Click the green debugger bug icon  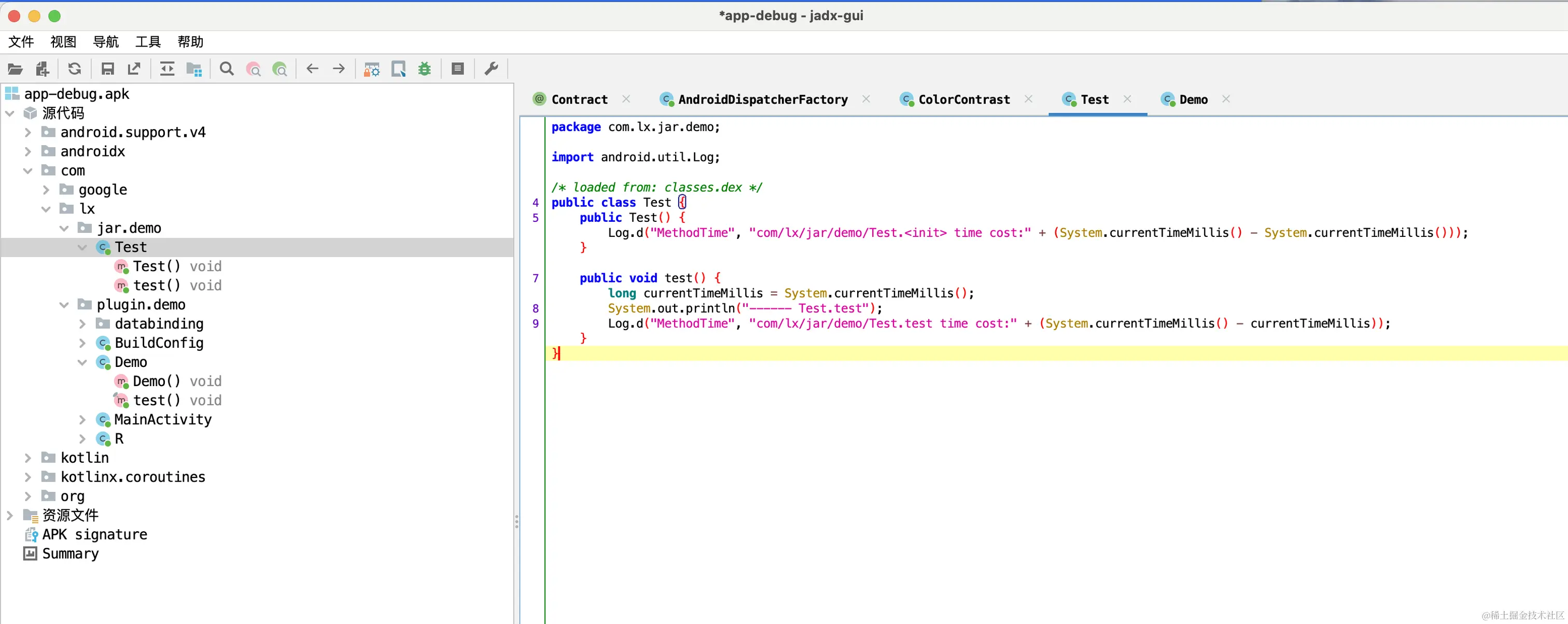(x=424, y=69)
